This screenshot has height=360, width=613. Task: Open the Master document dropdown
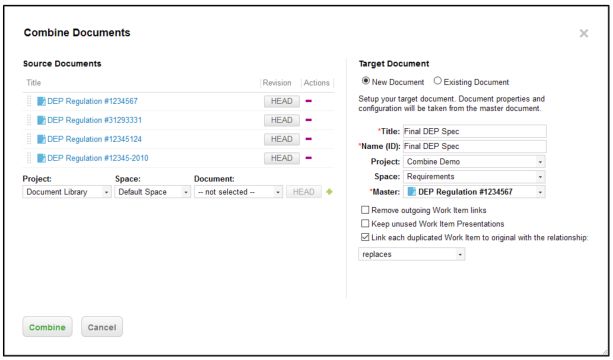474,192
